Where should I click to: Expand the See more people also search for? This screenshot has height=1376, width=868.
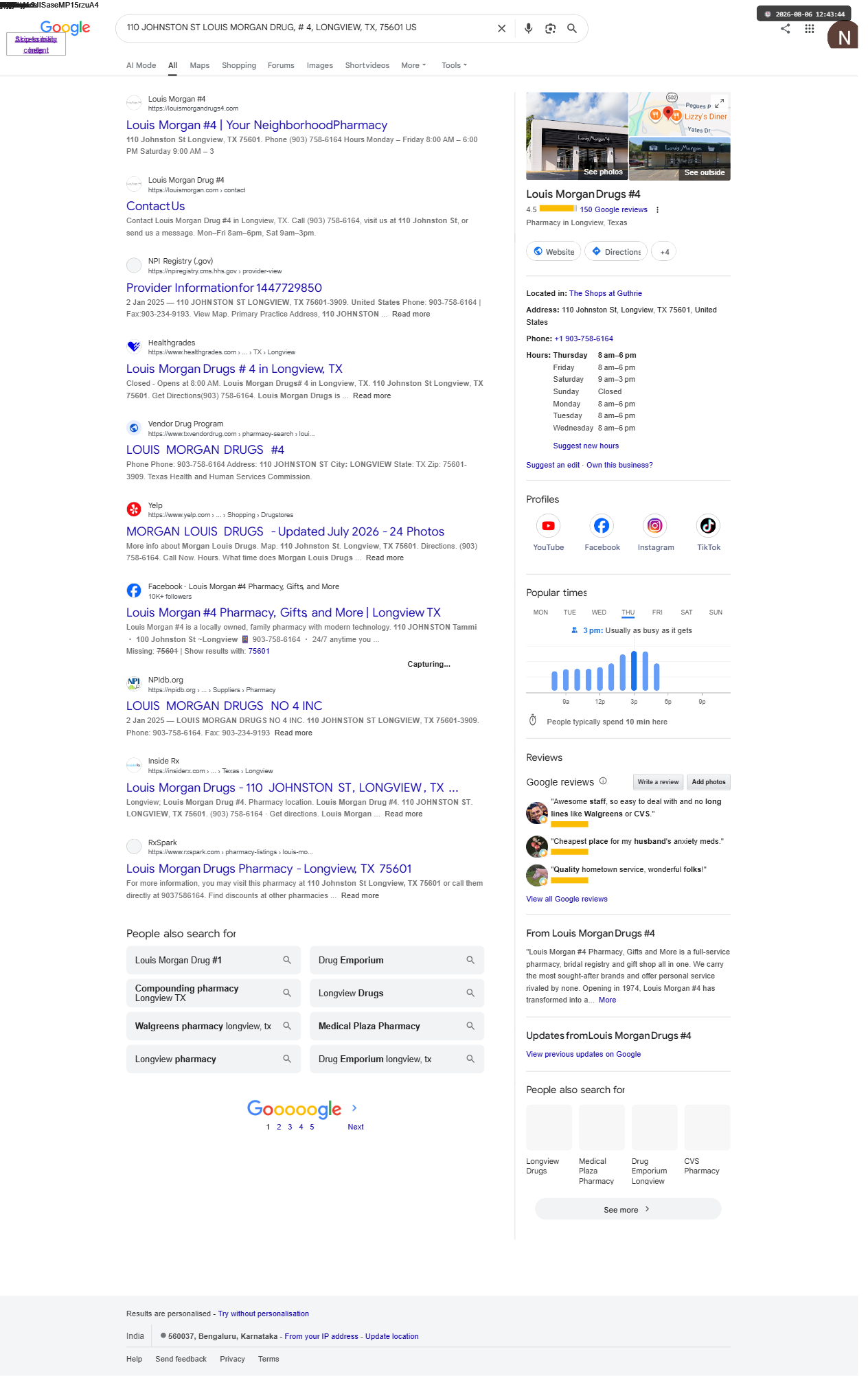click(628, 1209)
